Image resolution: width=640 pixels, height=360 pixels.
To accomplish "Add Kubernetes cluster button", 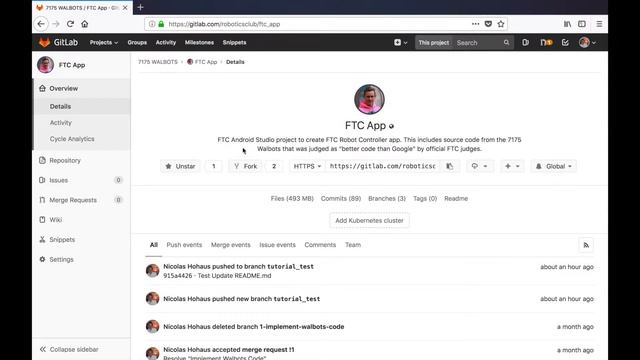I will coord(369,220).
